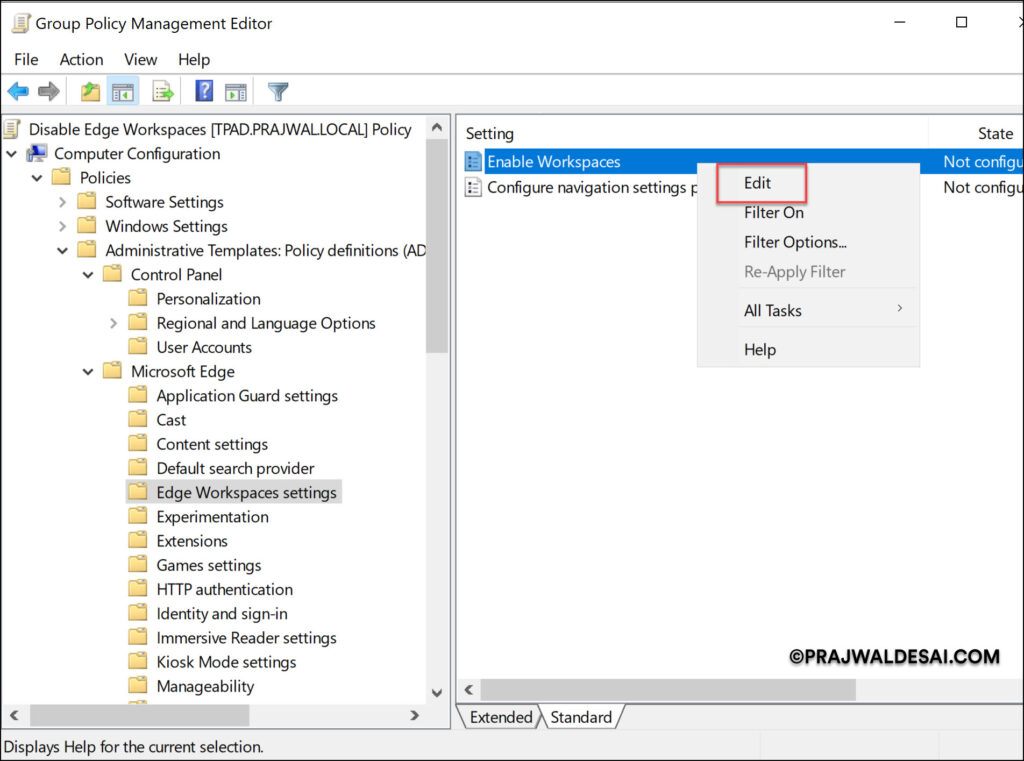Viewport: 1024px width, 761px height.
Task: Click settings pane horizontal scroll left arrow
Action: 469,690
